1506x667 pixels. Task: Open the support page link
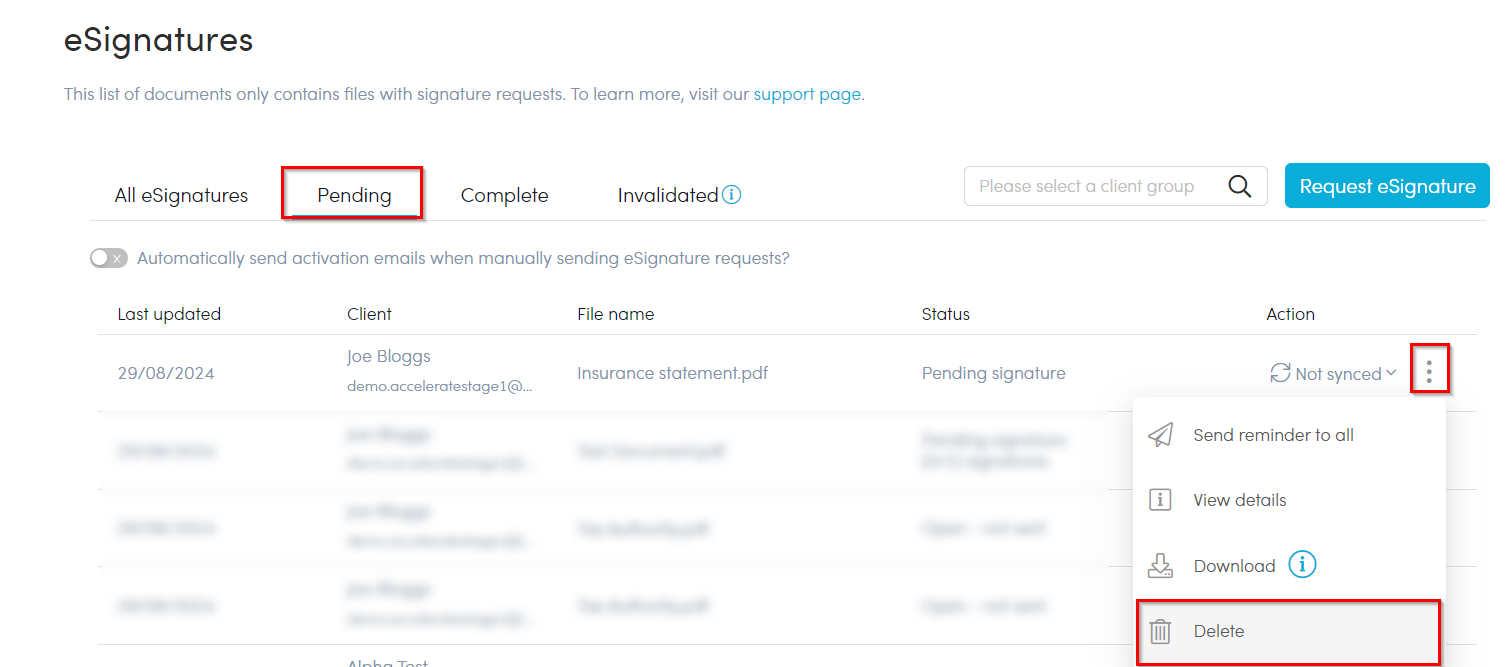[x=807, y=94]
